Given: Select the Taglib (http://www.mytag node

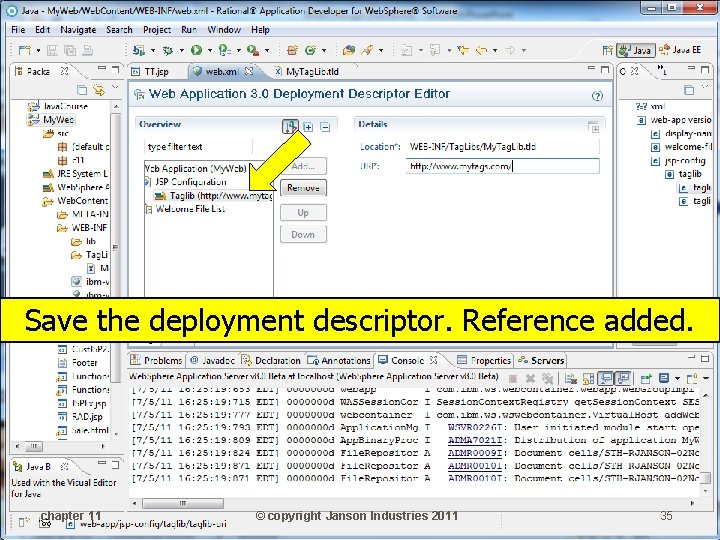Looking at the screenshot, I should (214, 196).
